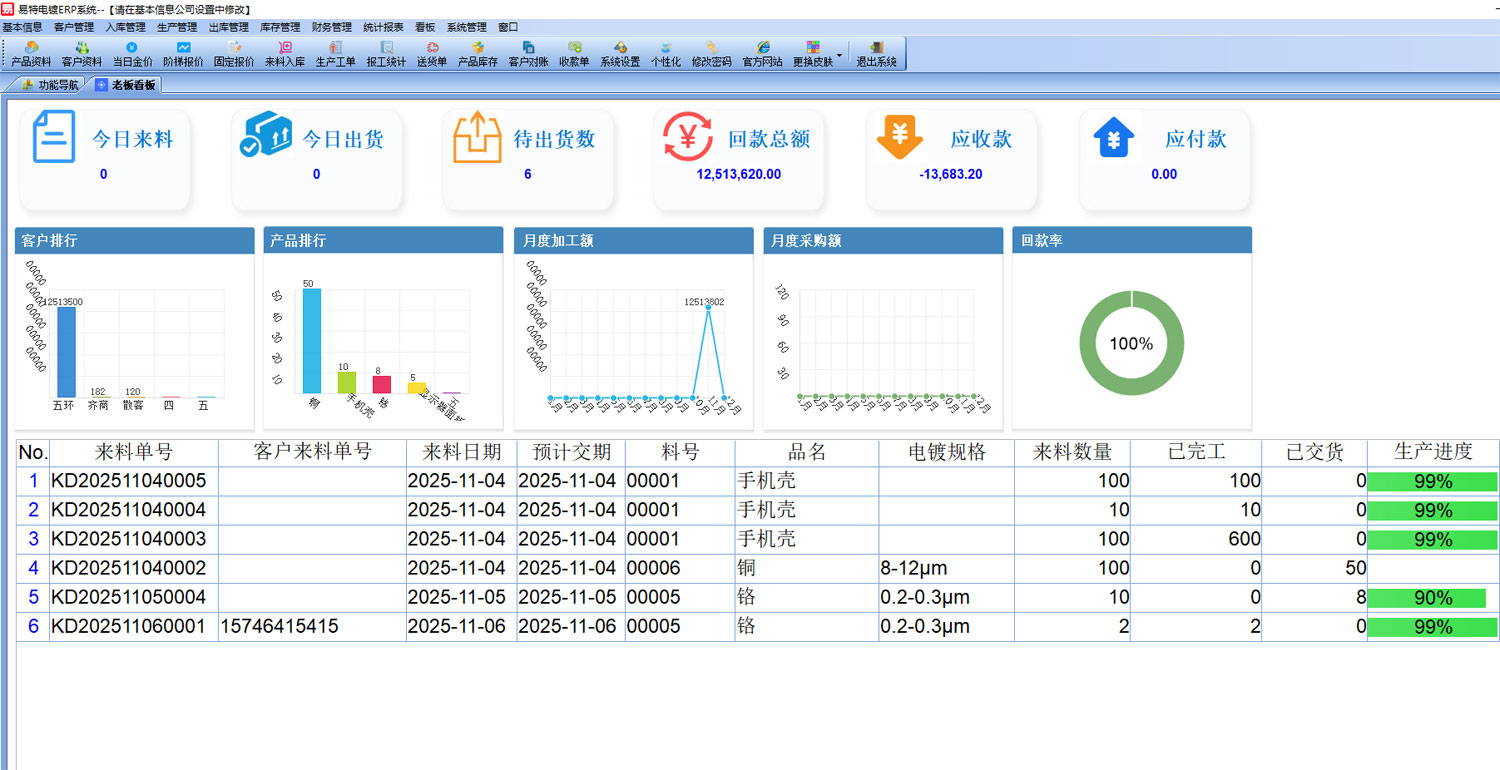Expand the 更换皮肤 dropdown arrow

[839, 55]
